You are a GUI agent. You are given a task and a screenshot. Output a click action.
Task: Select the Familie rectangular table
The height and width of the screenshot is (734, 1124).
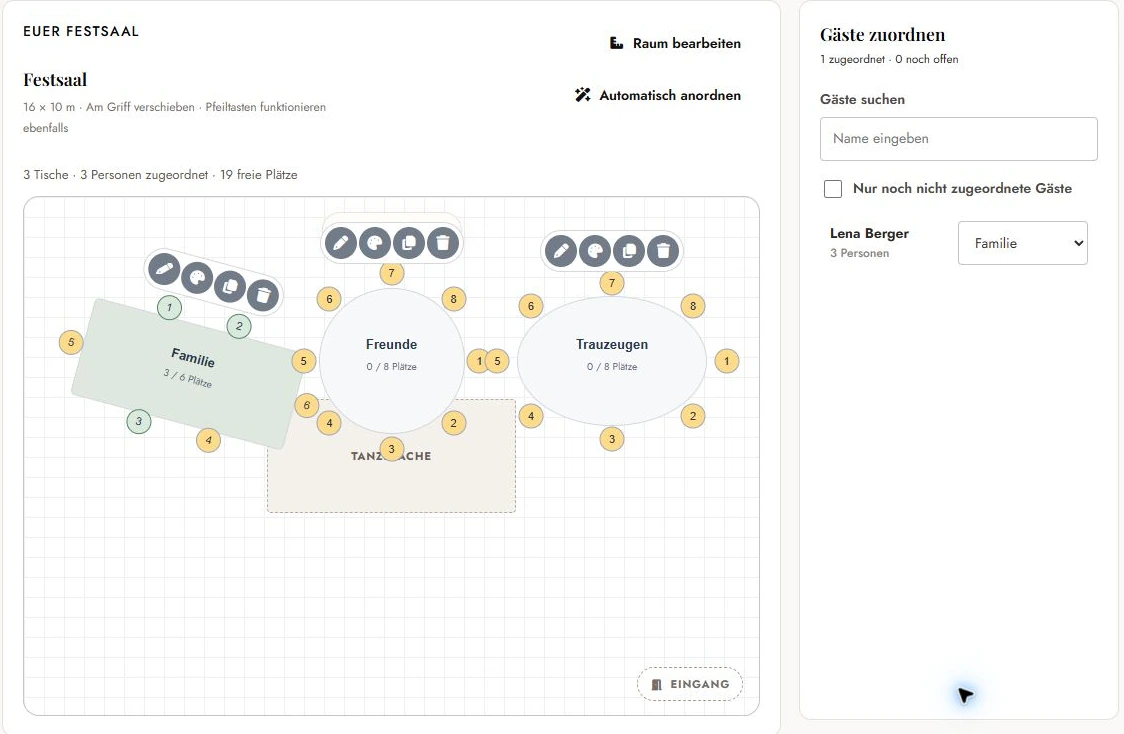(x=189, y=373)
